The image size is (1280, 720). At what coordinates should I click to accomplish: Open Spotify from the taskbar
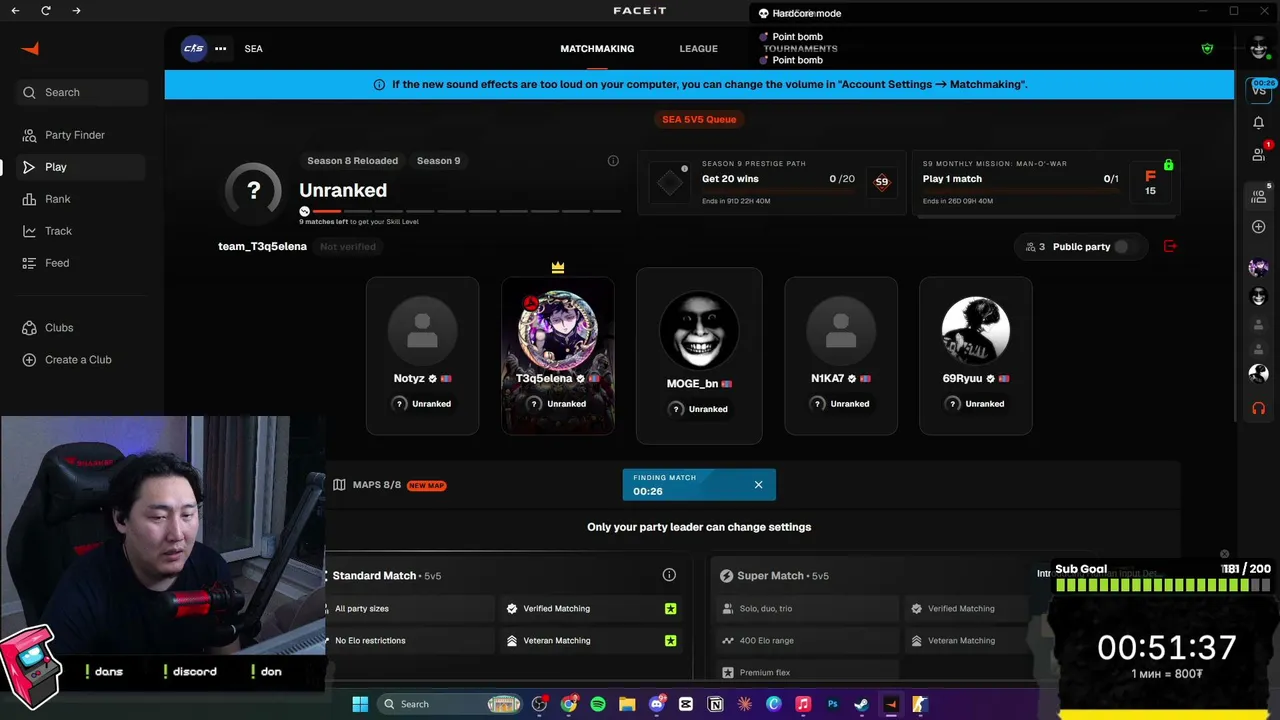click(598, 704)
